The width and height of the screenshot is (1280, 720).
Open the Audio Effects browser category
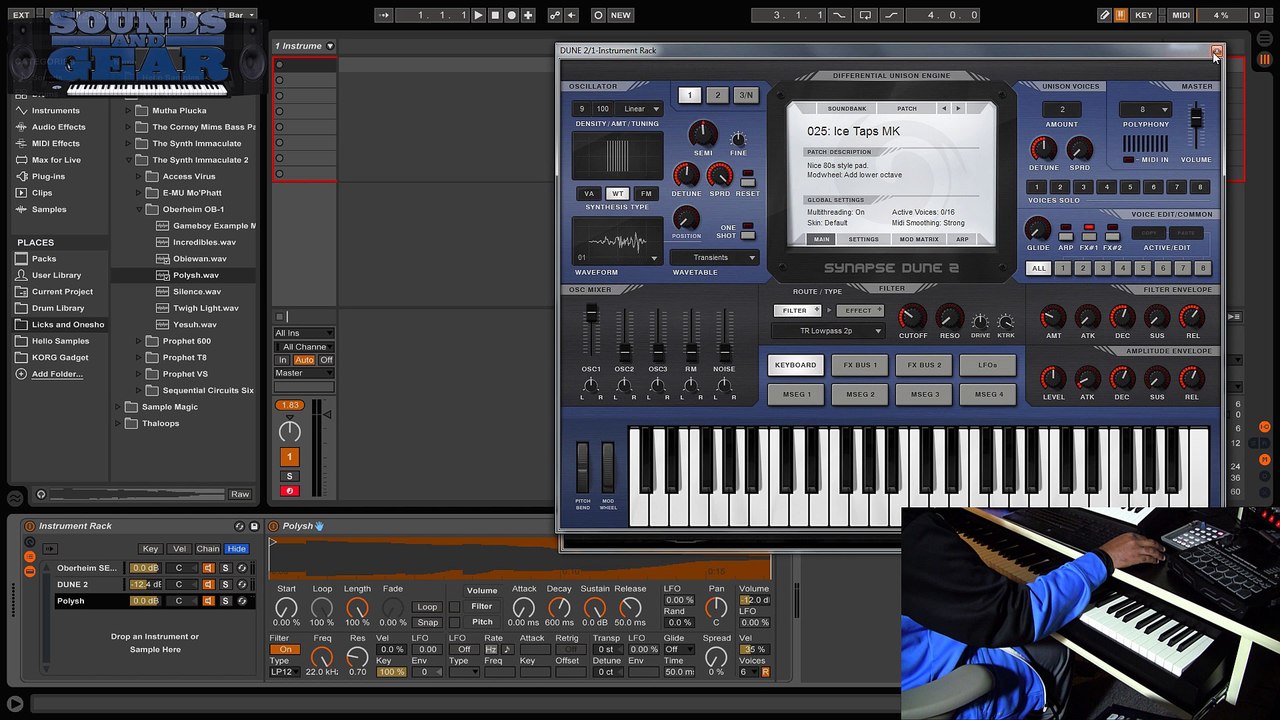pyautogui.click(x=58, y=127)
